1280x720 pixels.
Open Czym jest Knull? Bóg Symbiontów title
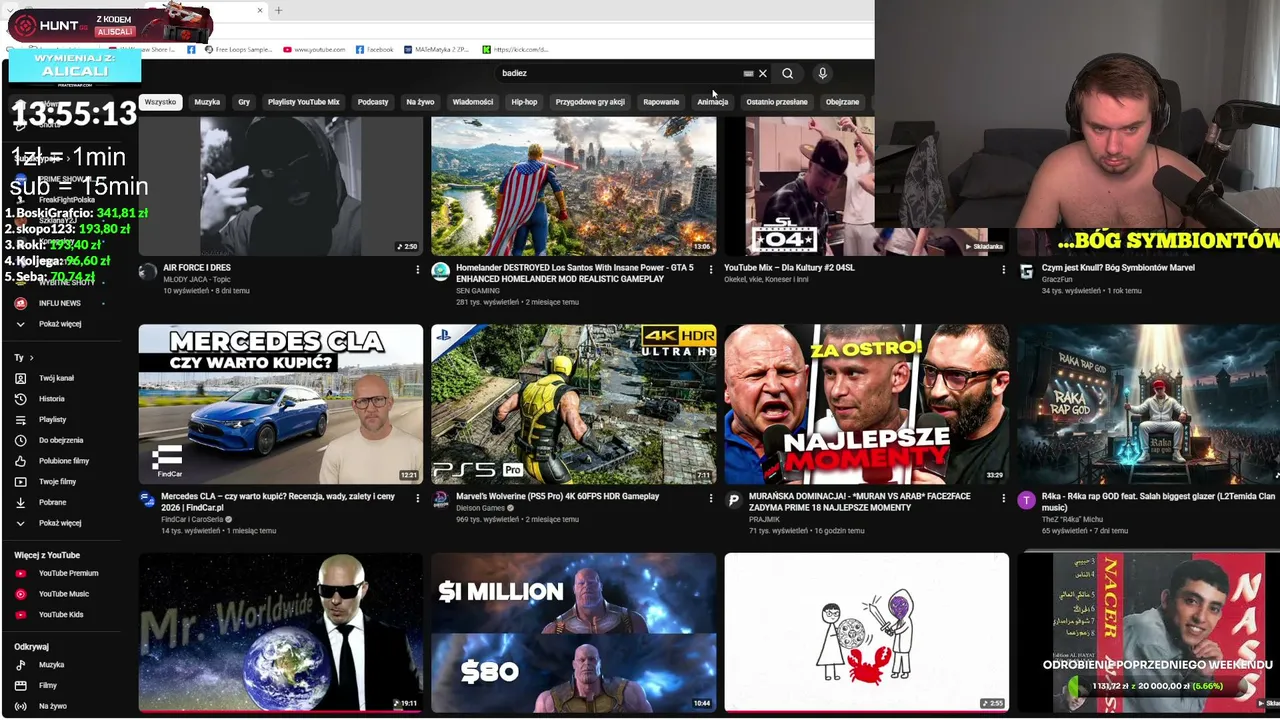tap(1118, 268)
